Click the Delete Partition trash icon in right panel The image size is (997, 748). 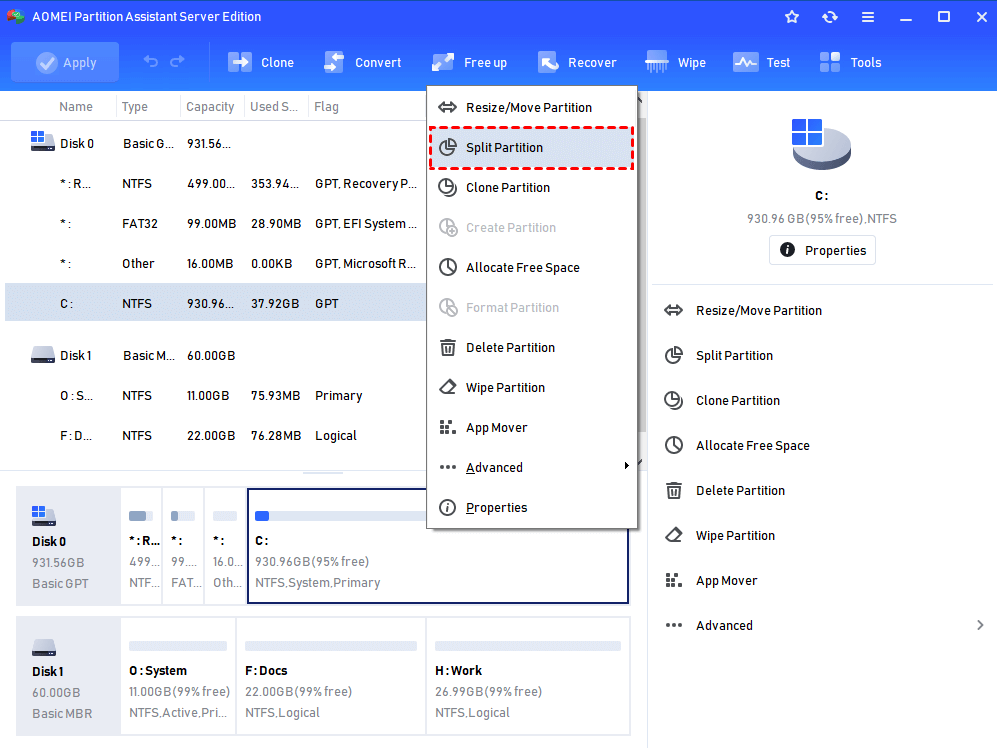click(673, 490)
